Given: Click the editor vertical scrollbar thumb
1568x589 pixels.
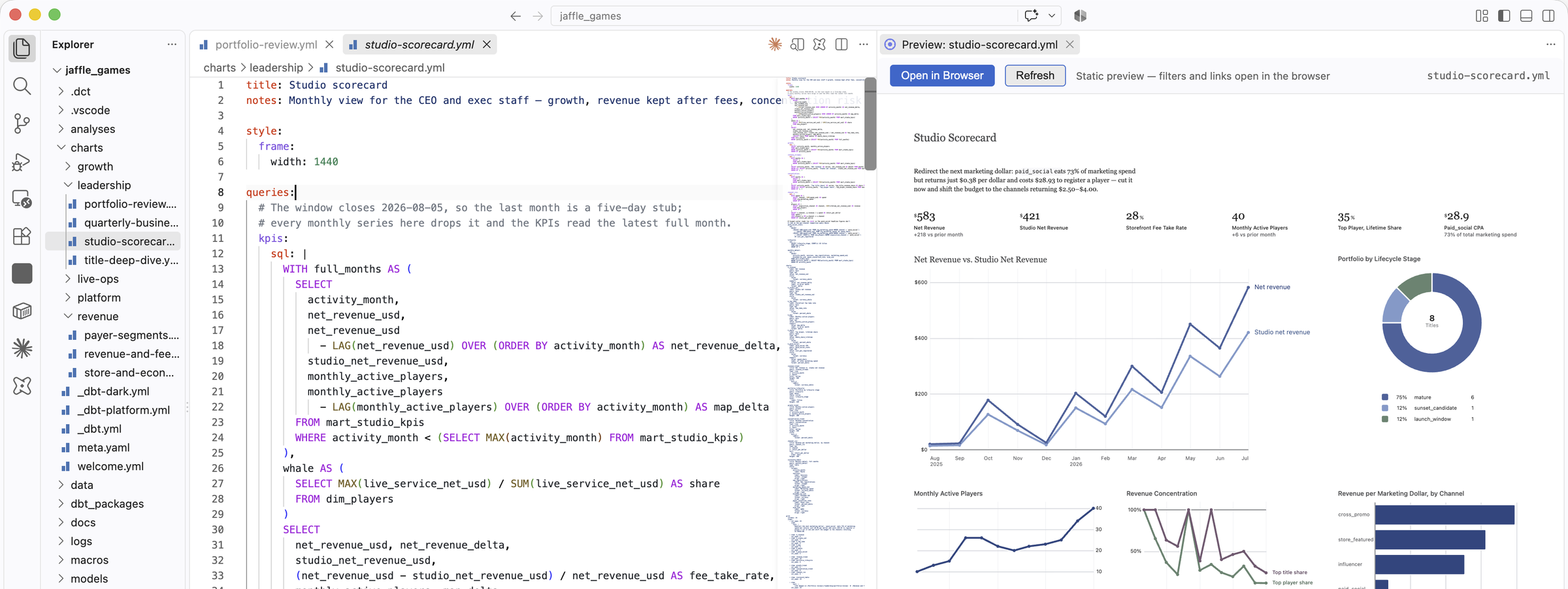Looking at the screenshot, I should pos(870,124).
